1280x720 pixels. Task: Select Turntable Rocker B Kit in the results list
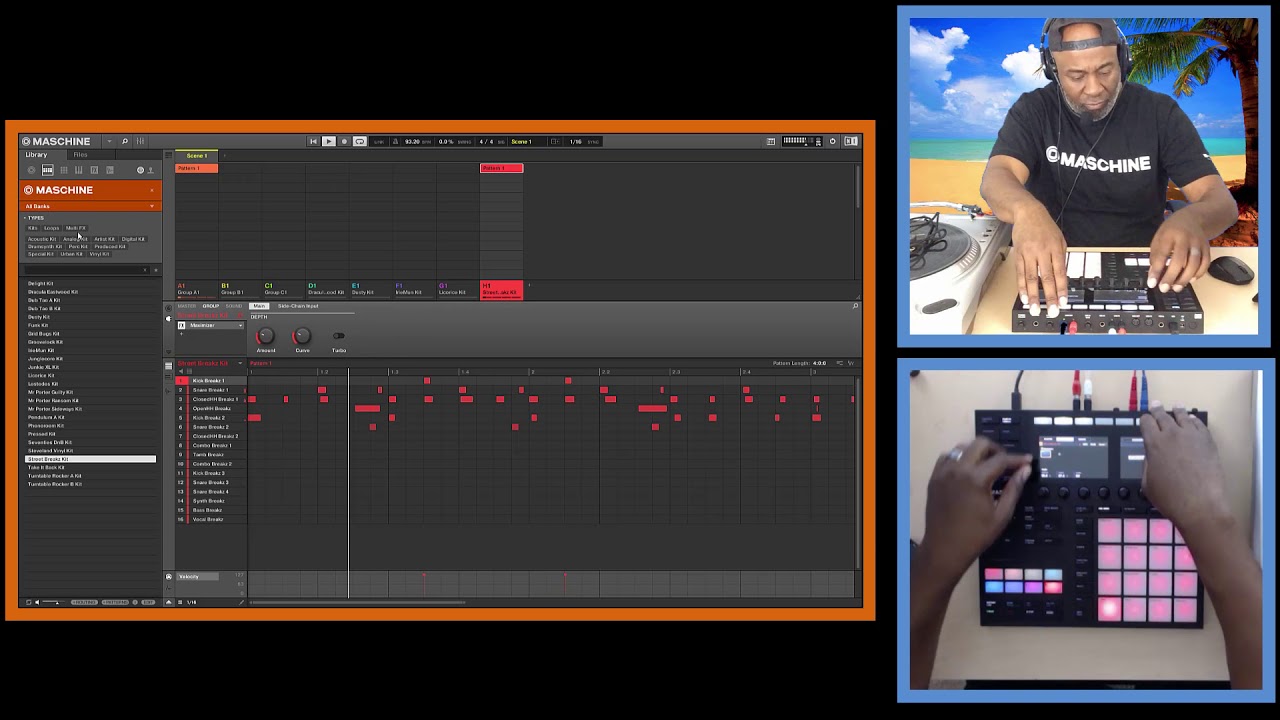90,484
